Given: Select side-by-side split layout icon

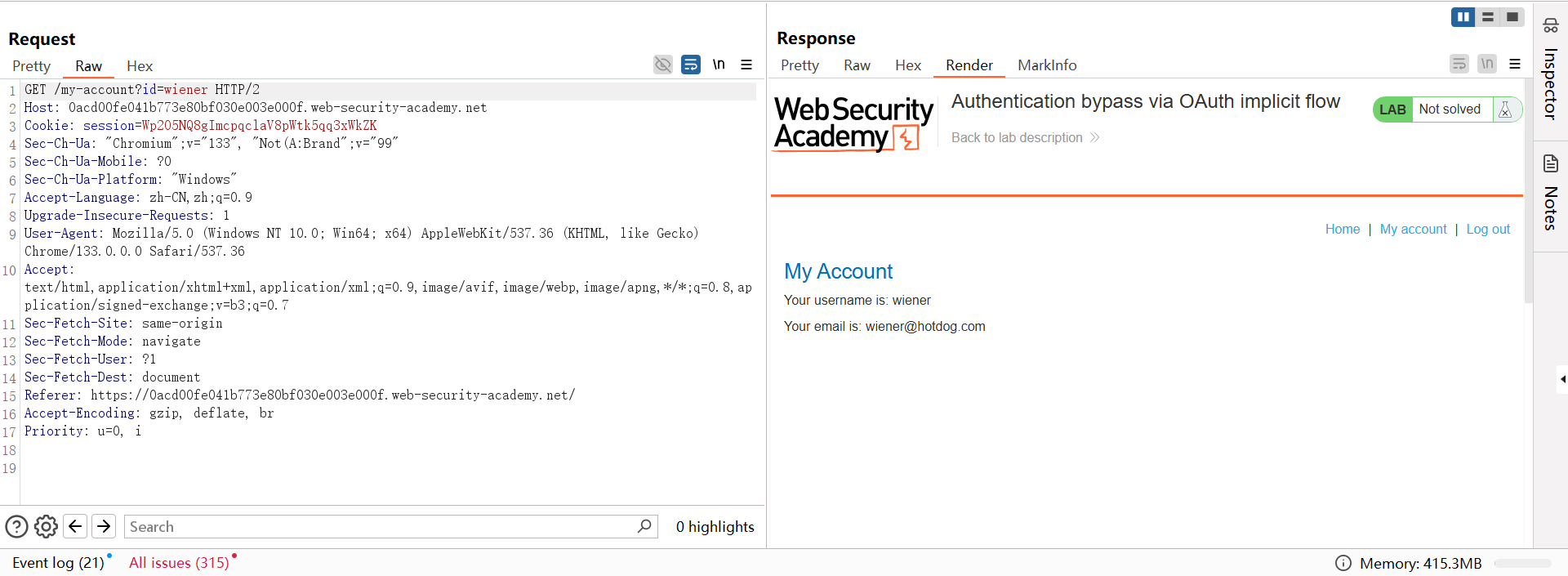Looking at the screenshot, I should click(1463, 17).
